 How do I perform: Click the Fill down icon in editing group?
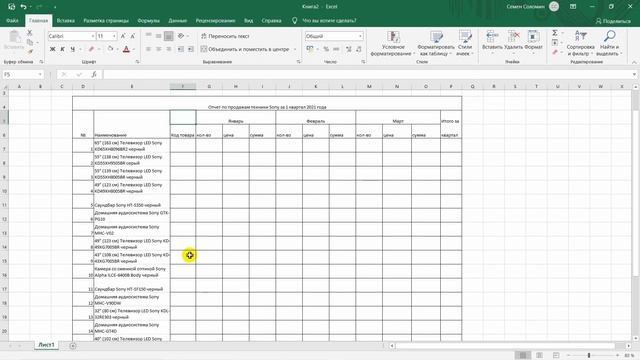(555, 42)
